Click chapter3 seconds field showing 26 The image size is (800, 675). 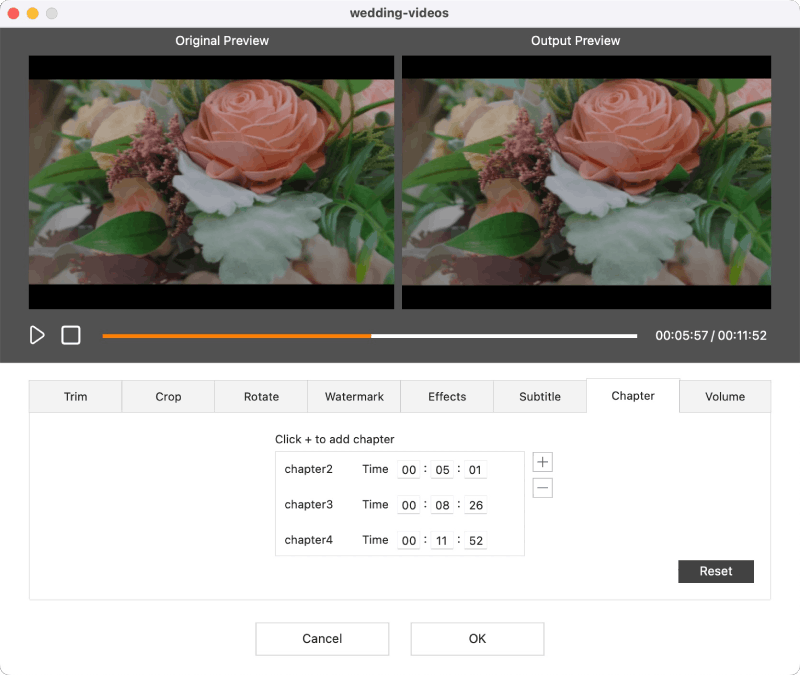pyautogui.click(x=476, y=505)
